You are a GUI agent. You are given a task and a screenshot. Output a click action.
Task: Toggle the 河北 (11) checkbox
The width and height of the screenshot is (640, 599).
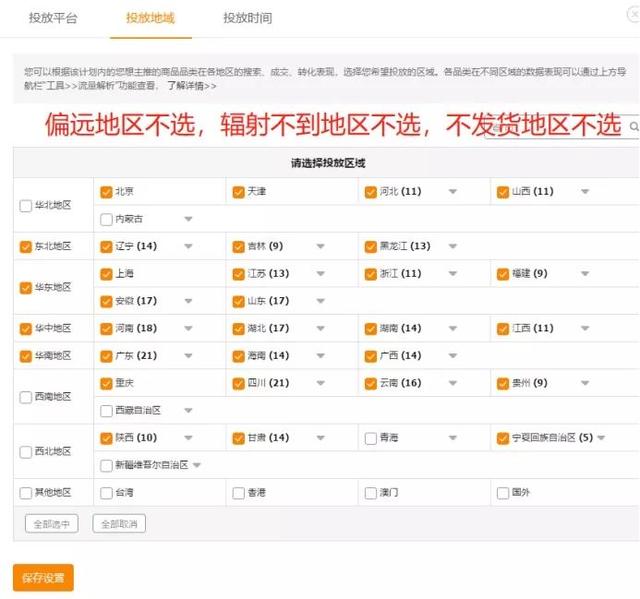pos(371,192)
